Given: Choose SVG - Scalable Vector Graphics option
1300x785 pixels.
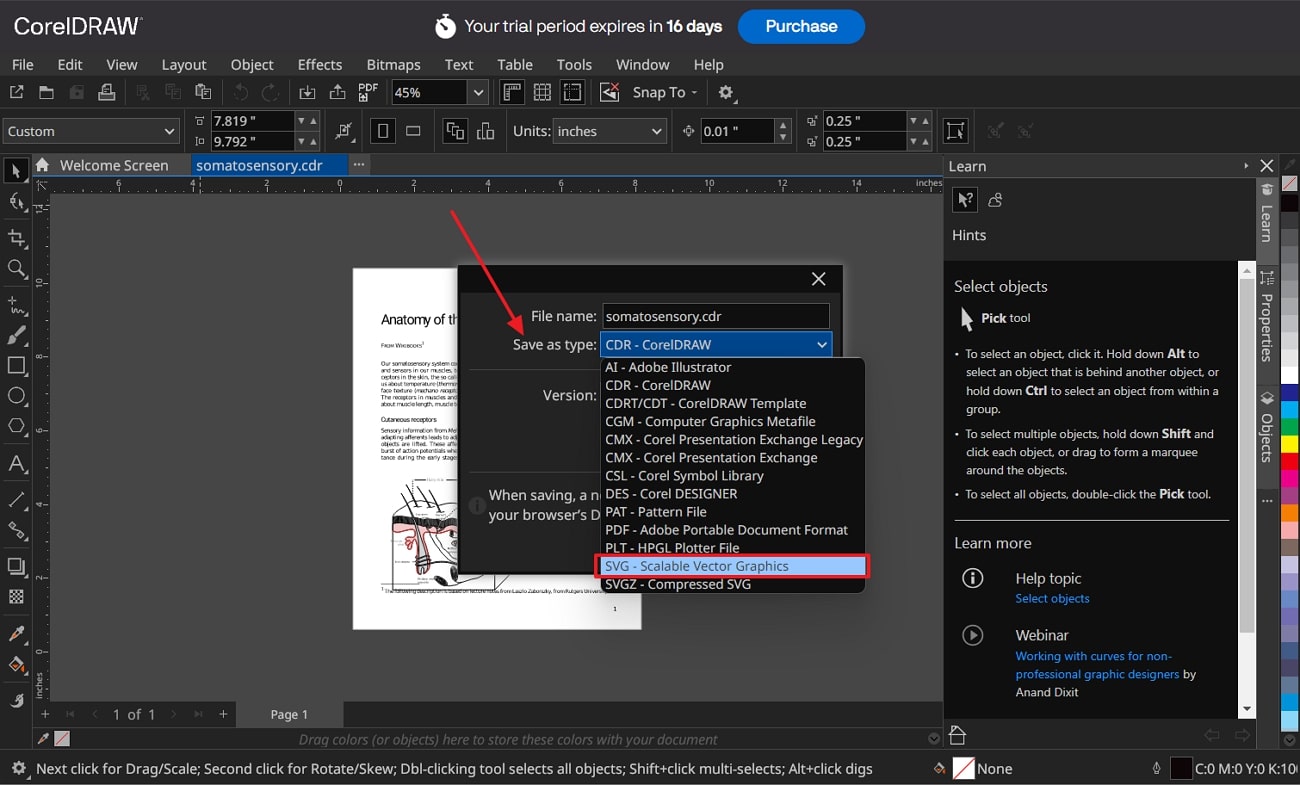Looking at the screenshot, I should 732,566.
